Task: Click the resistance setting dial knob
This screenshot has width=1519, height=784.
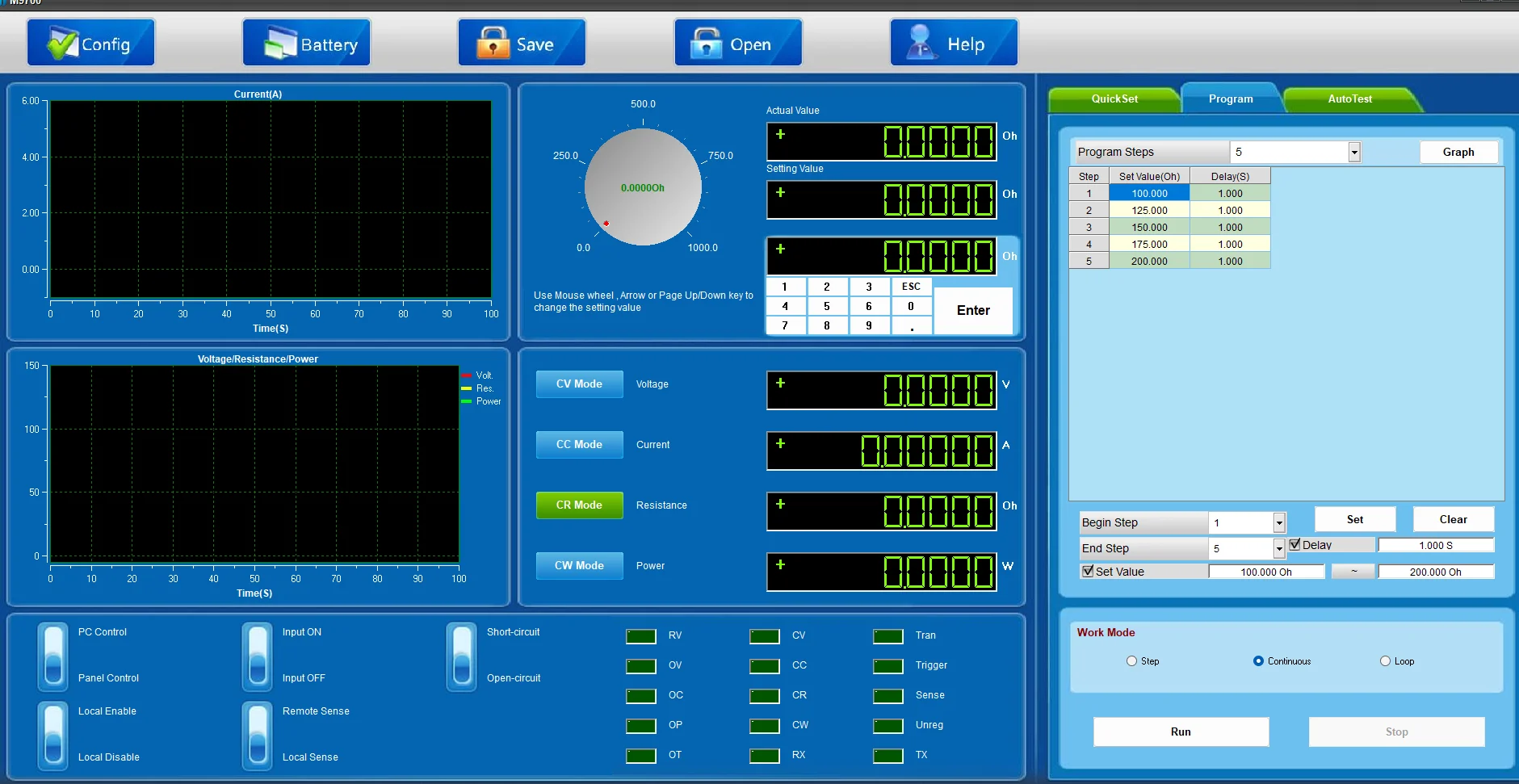Action: (643, 187)
